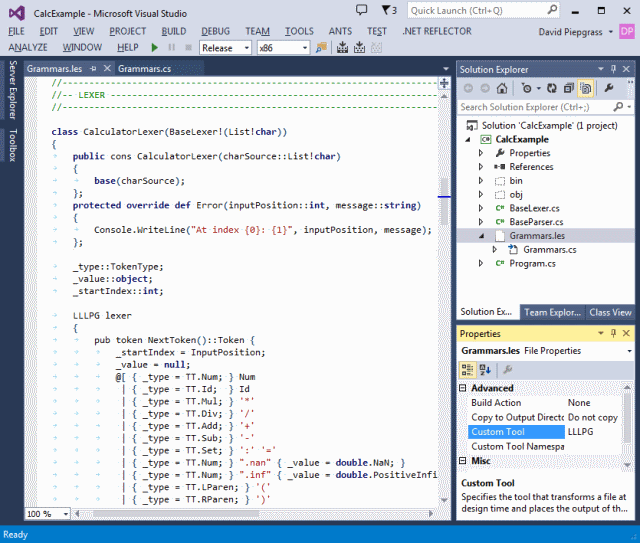Click the second build download toolbar icon
This screenshot has width=640, height=543.
pyautogui.click(x=360, y=48)
